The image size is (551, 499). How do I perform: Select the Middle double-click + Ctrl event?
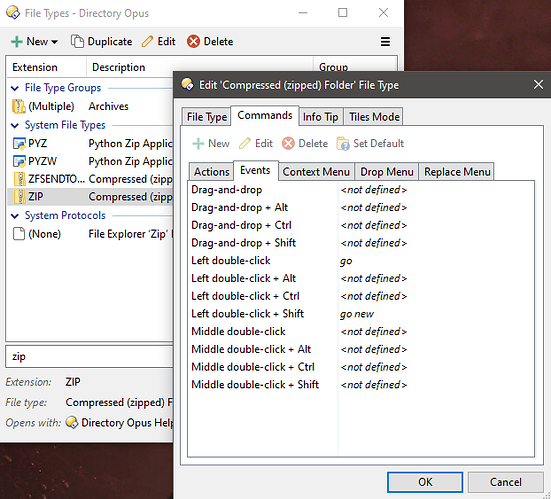[361, 367]
